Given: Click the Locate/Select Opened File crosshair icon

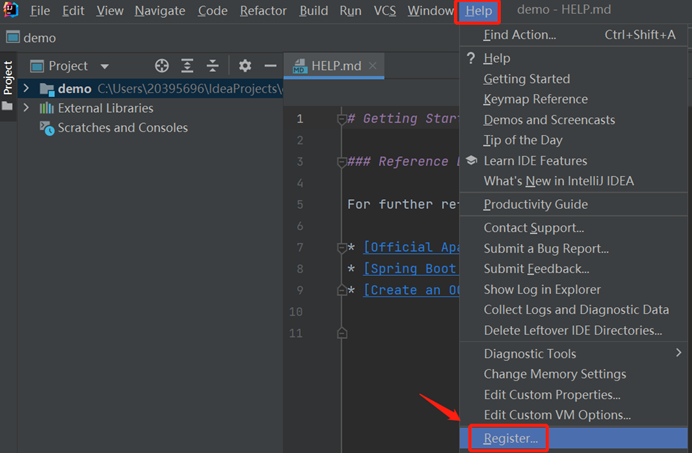Looking at the screenshot, I should [162, 66].
